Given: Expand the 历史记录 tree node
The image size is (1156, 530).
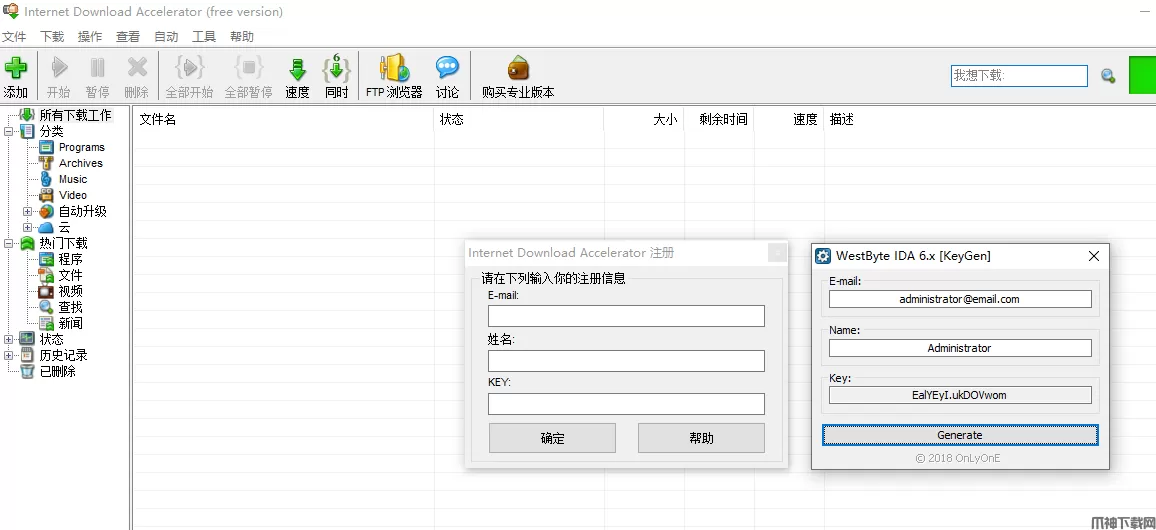Looking at the screenshot, I should point(8,355).
